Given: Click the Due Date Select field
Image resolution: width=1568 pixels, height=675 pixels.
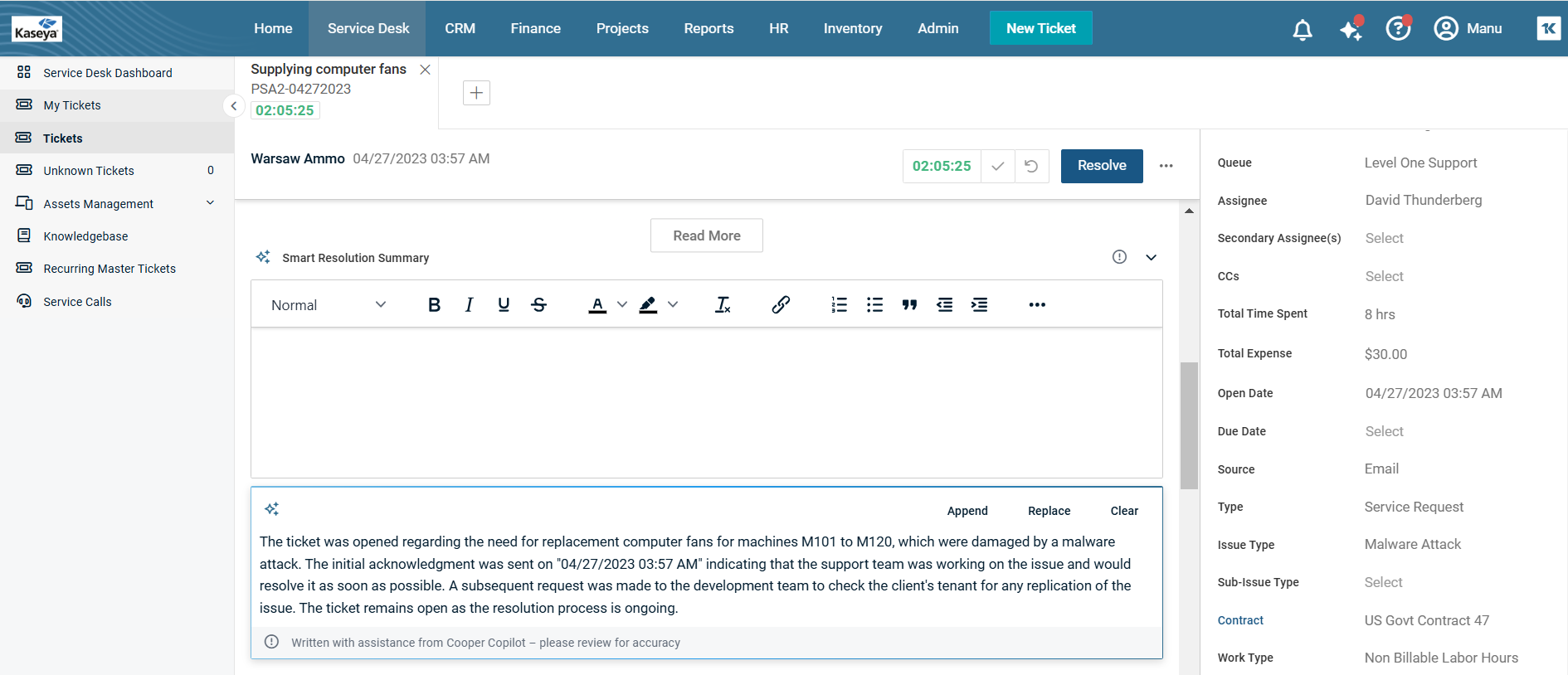Looking at the screenshot, I should click(1384, 431).
